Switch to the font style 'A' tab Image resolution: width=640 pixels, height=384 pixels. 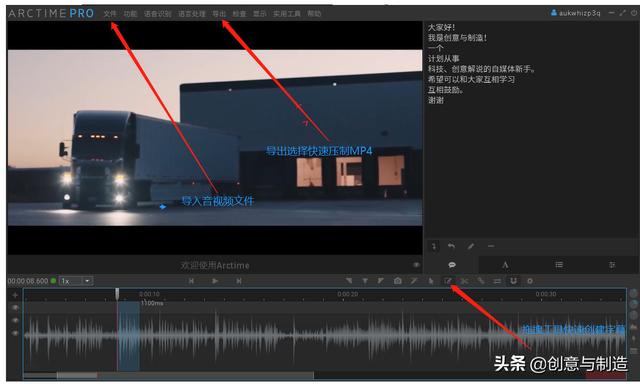coord(505,265)
